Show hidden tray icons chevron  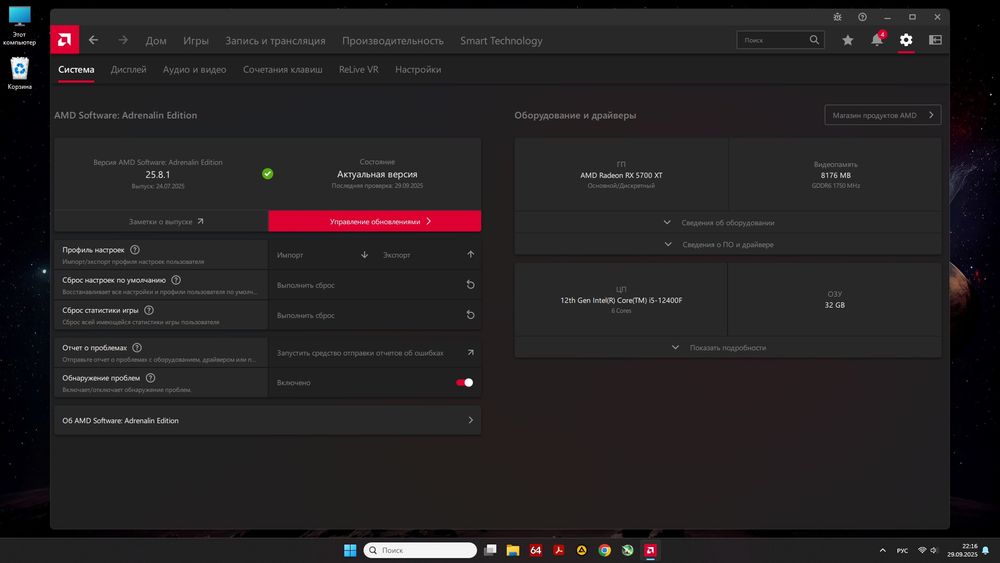click(883, 550)
